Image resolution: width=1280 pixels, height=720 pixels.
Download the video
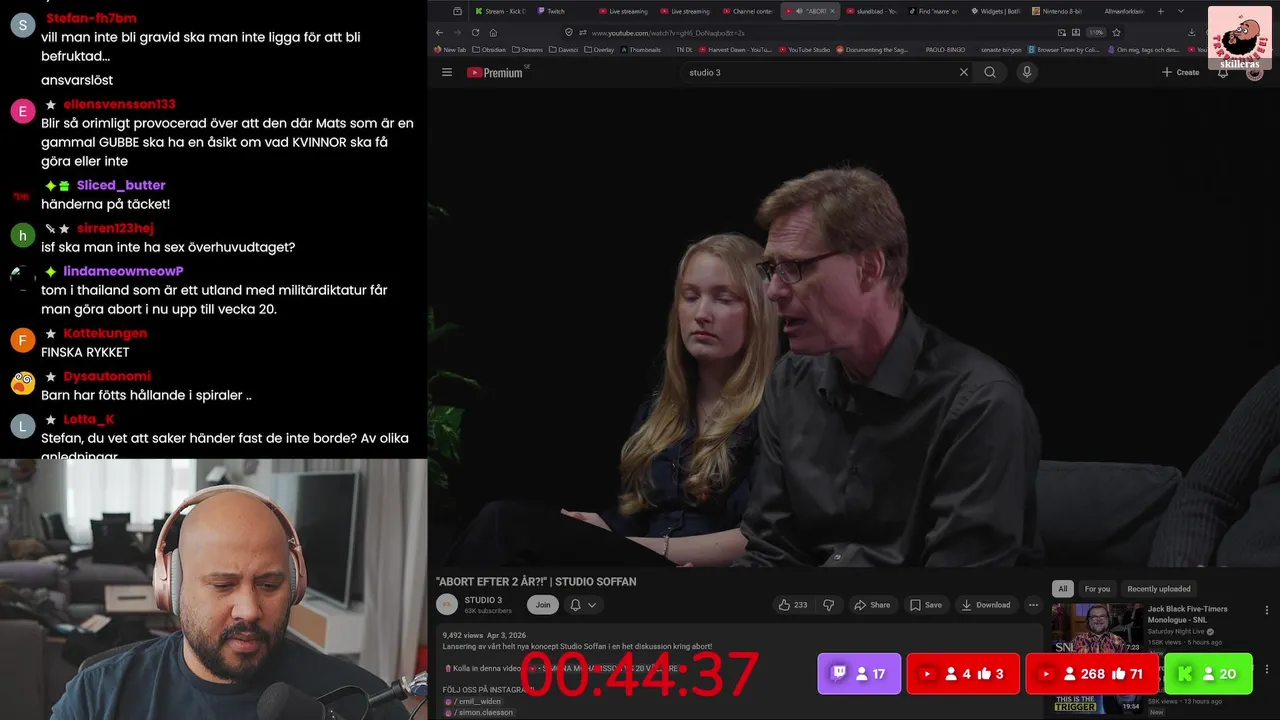986,605
